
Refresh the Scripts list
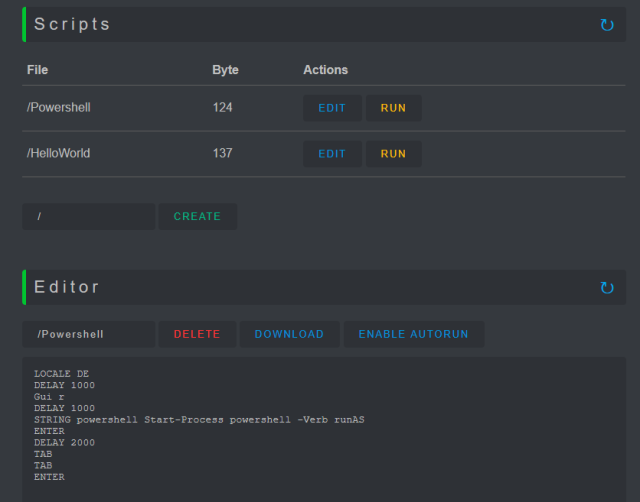607,25
